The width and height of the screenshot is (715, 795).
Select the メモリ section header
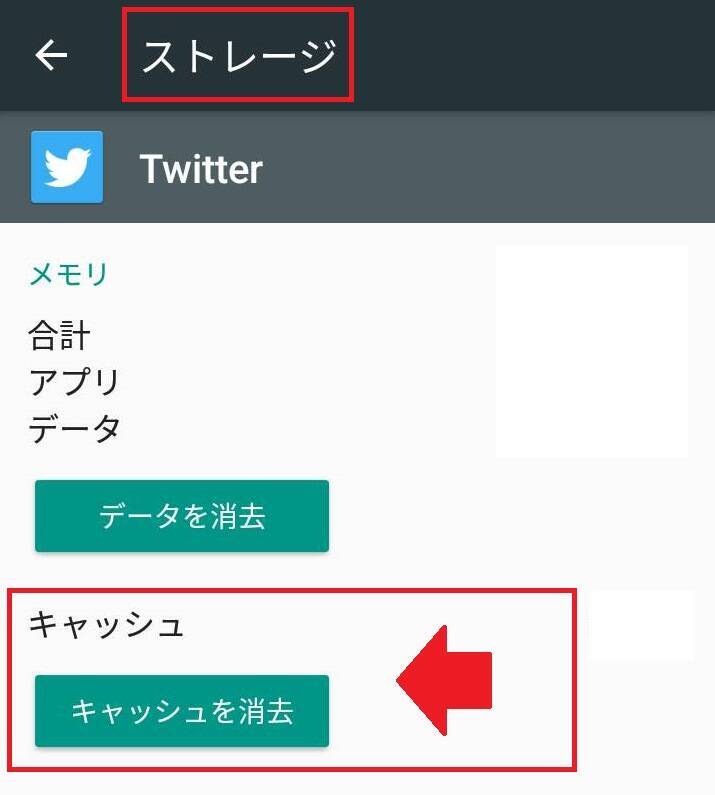click(x=69, y=274)
